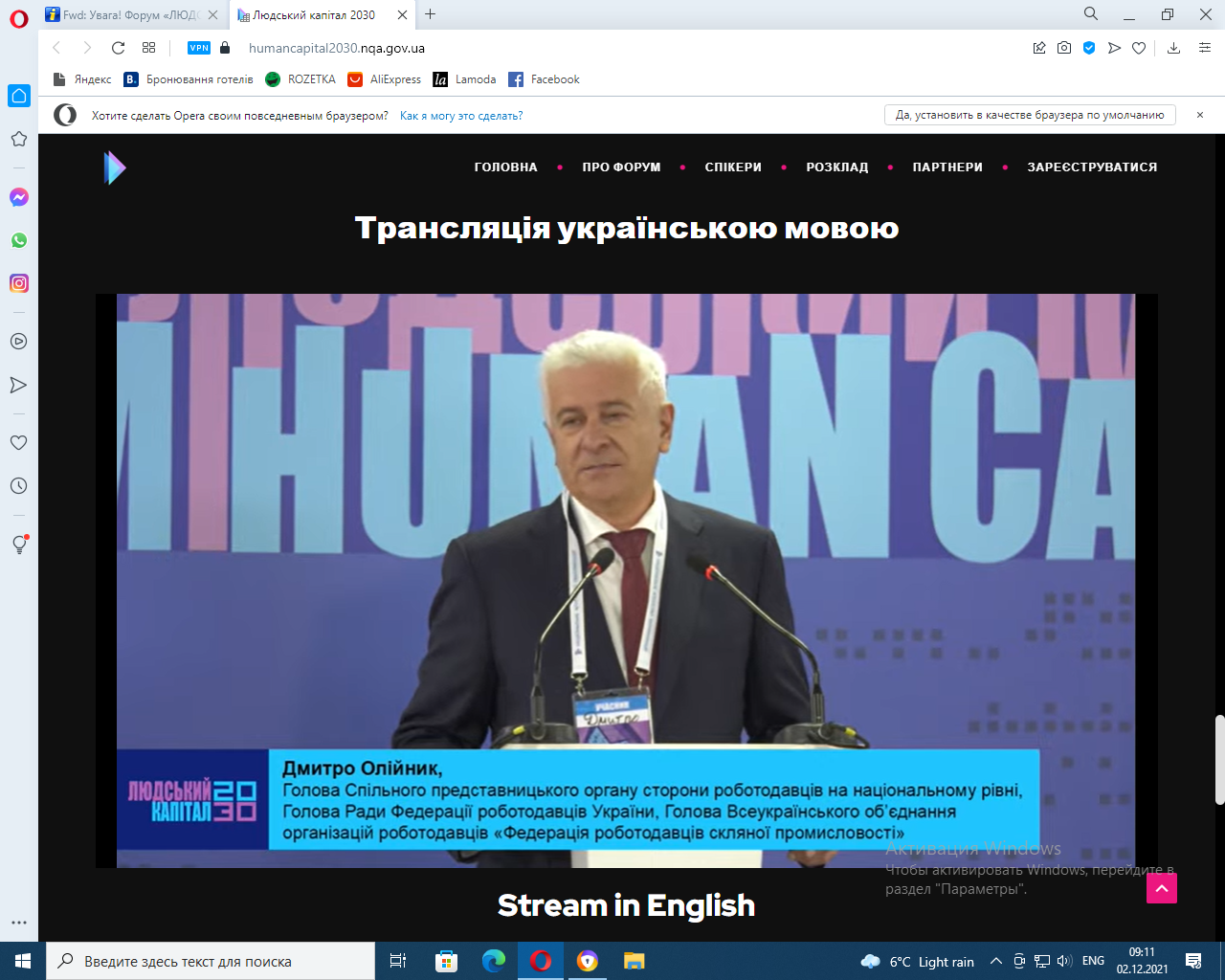Viewport: 1225px width, 980px height.
Task: Click the site logo arrow icon
Action: pos(115,167)
